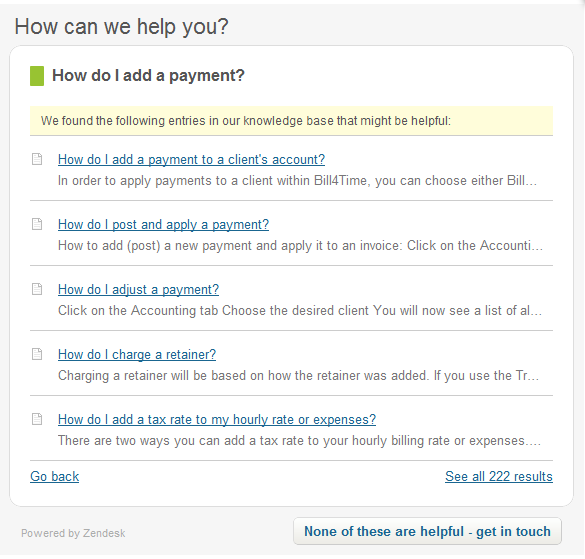The image size is (585, 559).
Task: Open "How do I add a payment to a client's account?"
Action: tap(191, 159)
